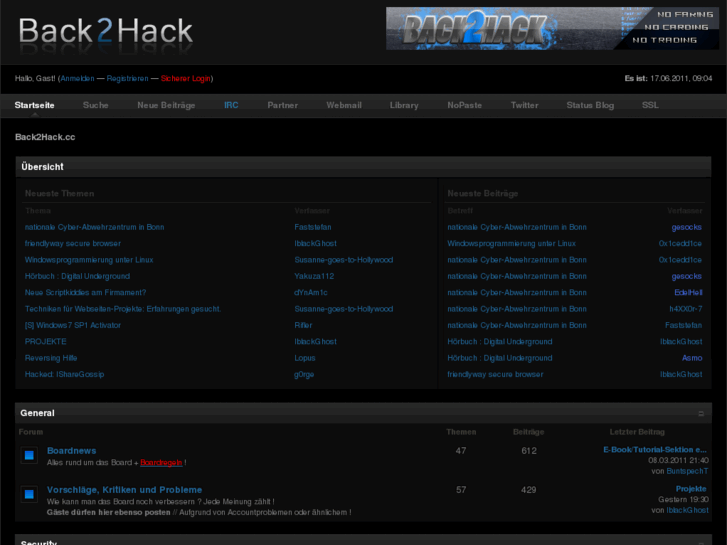727x545 pixels.
Task: Click the Boardnews forum status icon
Action: coord(29,455)
